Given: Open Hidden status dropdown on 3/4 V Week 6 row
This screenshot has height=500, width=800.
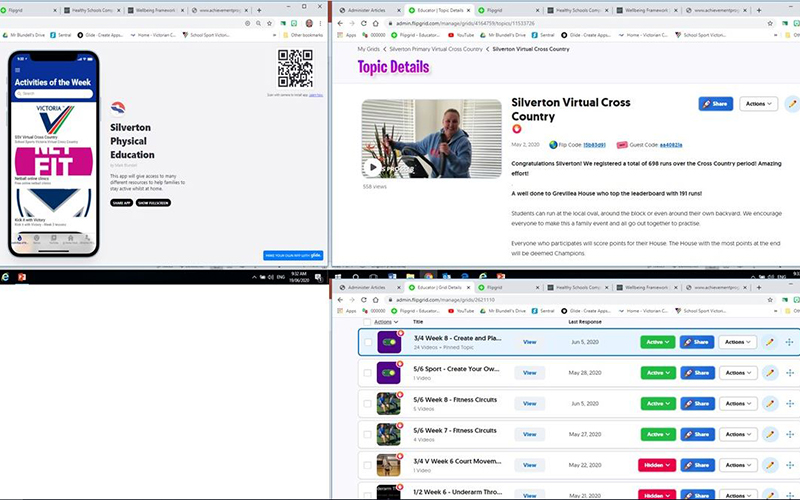Looking at the screenshot, I should click(x=657, y=465).
